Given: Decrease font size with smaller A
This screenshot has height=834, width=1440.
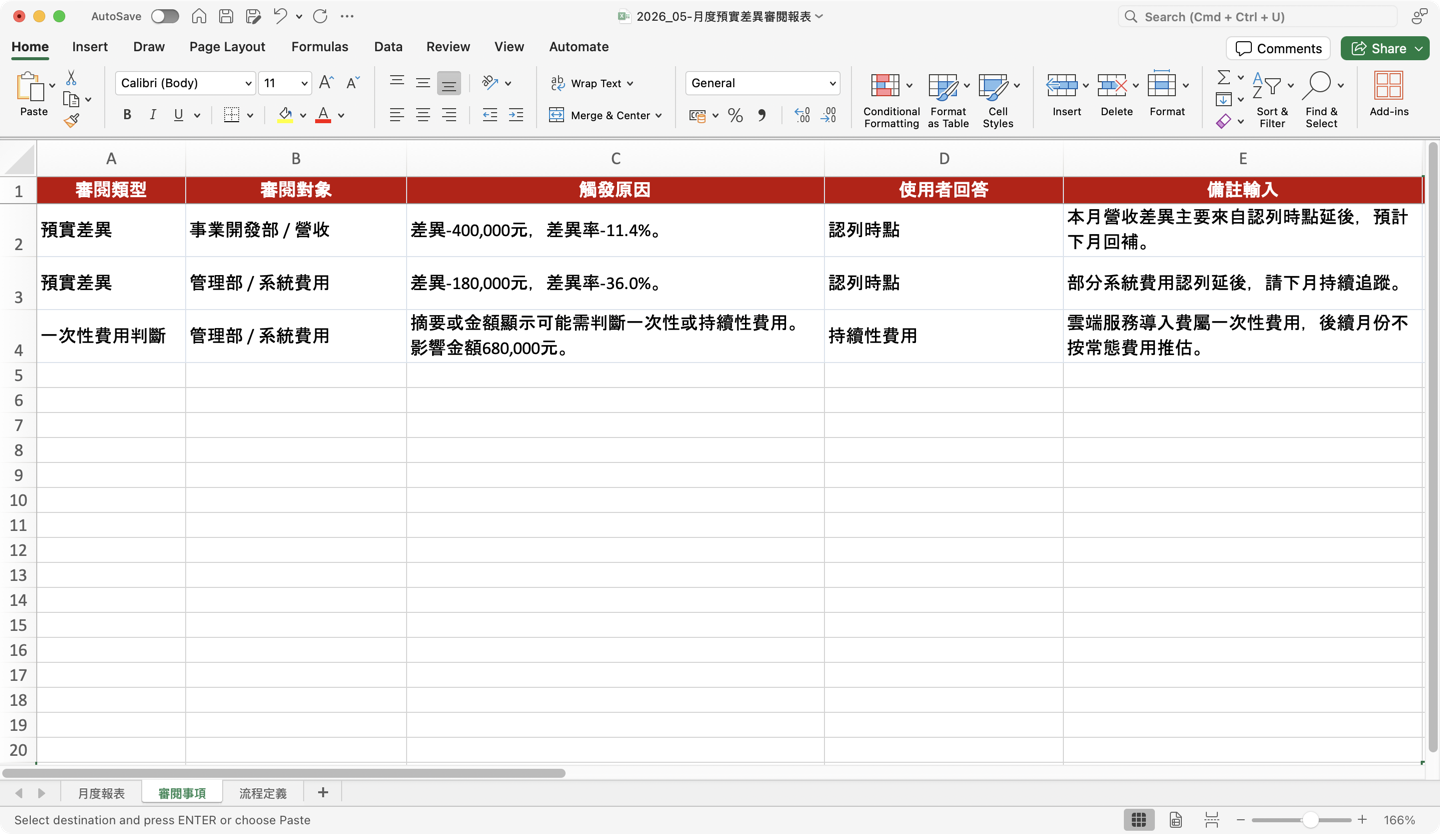Looking at the screenshot, I should click(352, 83).
